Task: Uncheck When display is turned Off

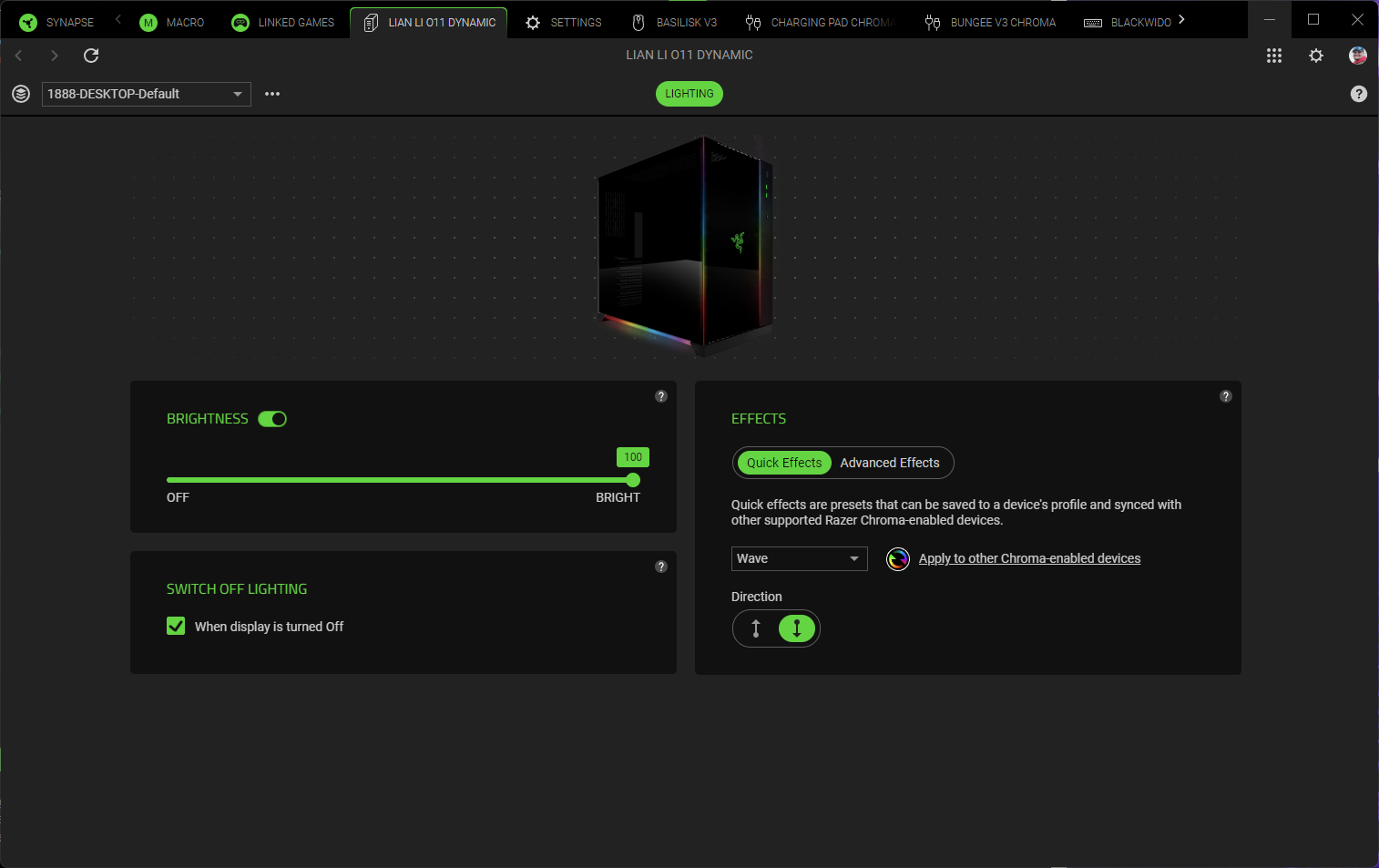Action: point(176,626)
